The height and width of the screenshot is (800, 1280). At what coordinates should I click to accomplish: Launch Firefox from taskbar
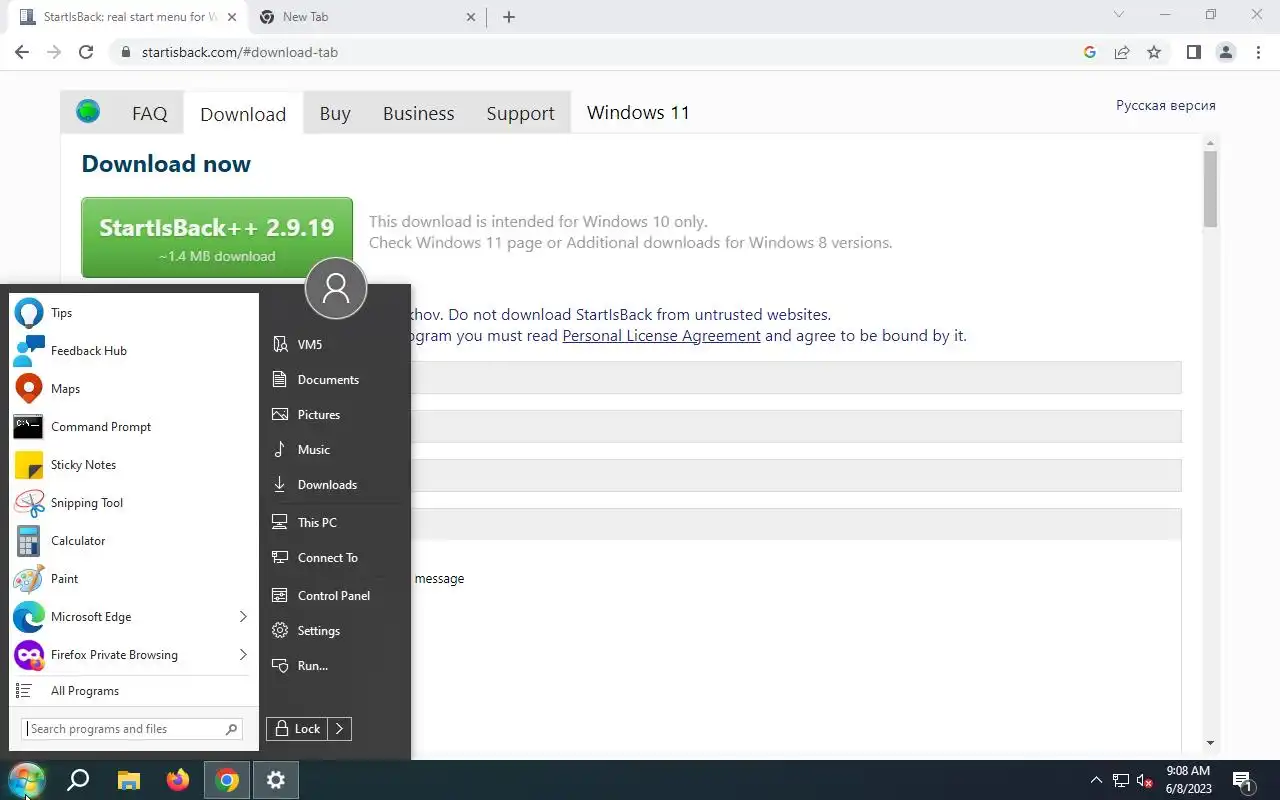(x=178, y=780)
